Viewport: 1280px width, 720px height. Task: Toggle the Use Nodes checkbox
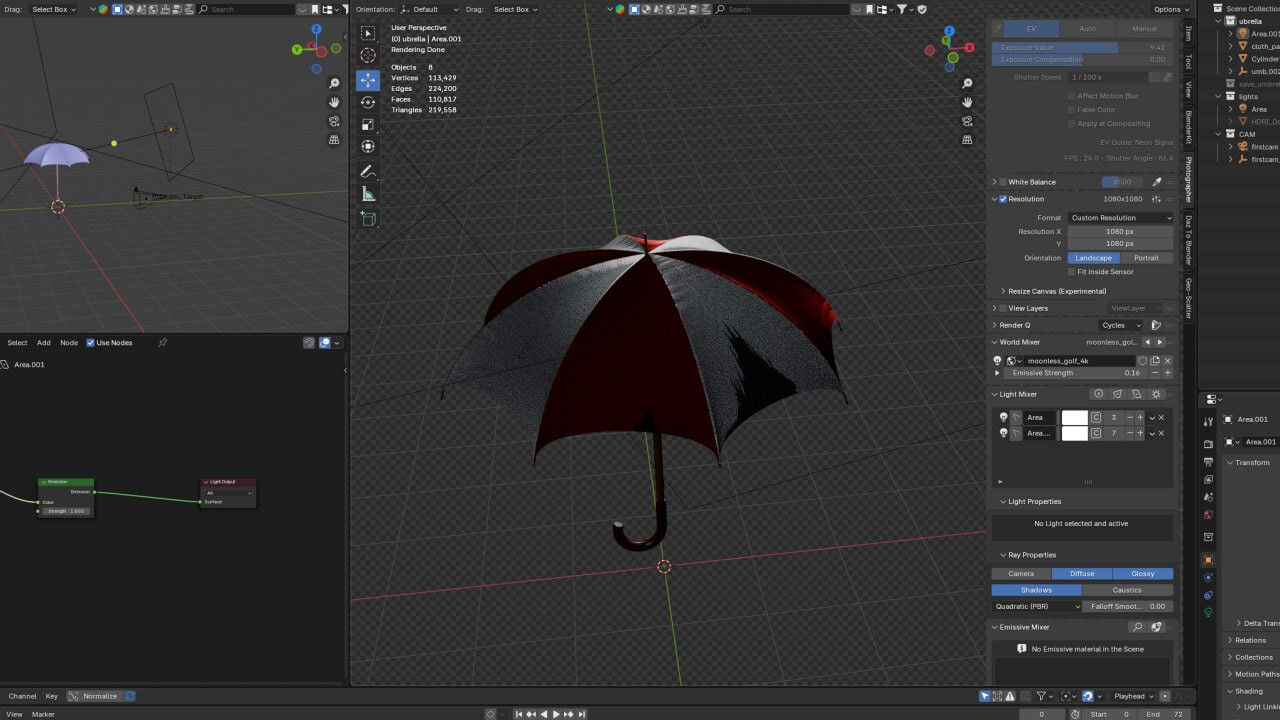click(91, 343)
